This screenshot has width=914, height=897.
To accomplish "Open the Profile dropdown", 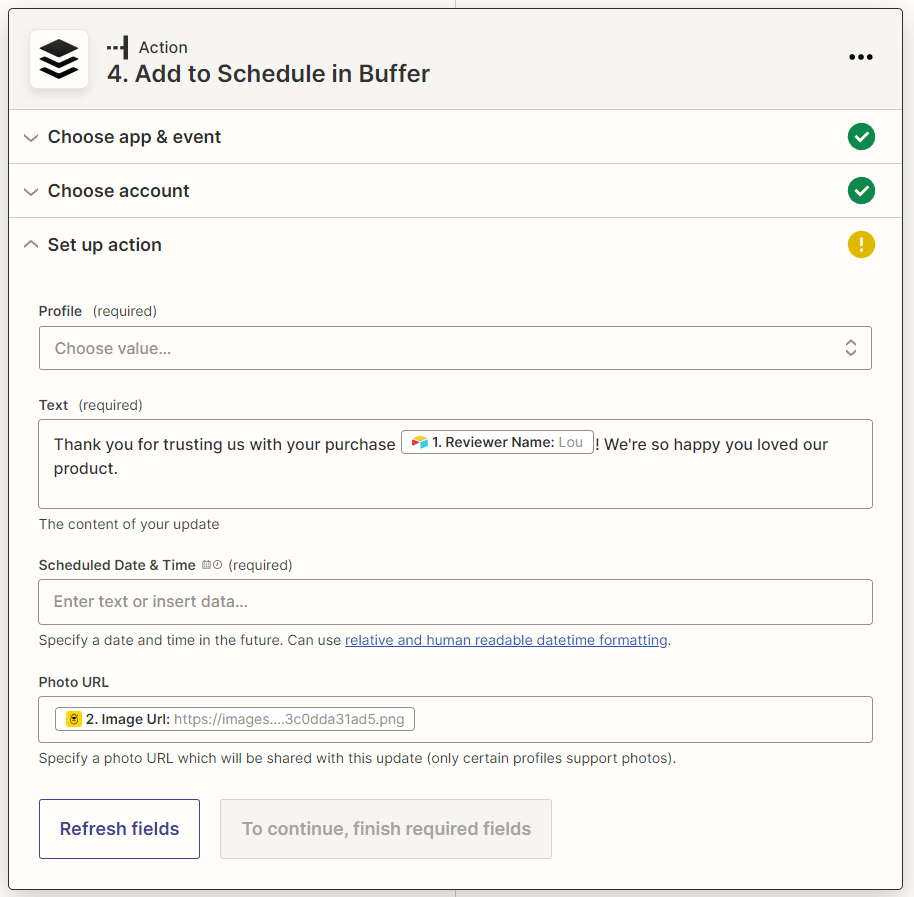I will 455,348.
